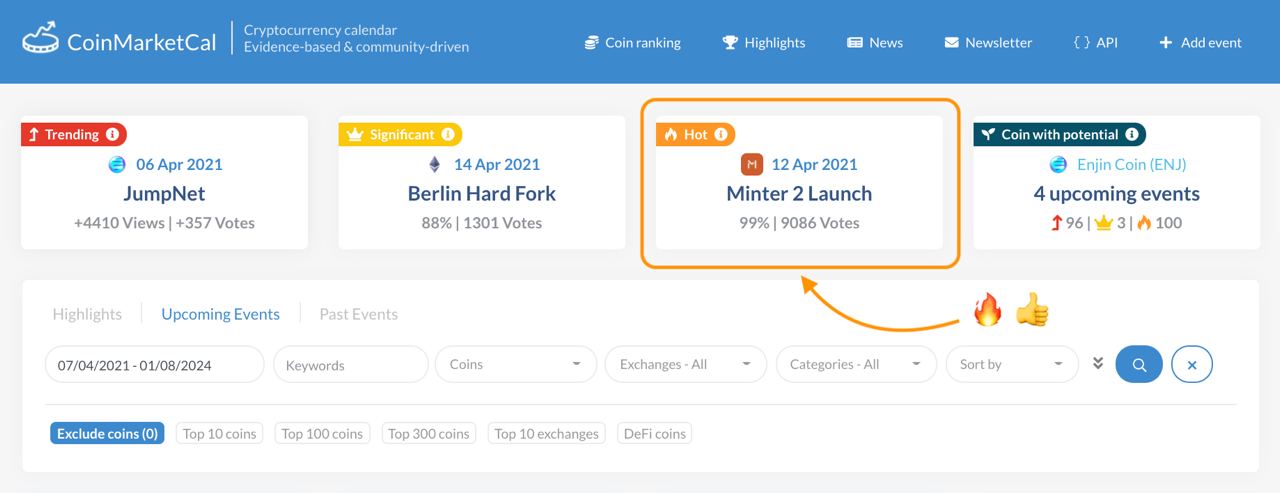Open the Highlights menu item with trophy
Screen dimensions: 1280x493
(764, 42)
